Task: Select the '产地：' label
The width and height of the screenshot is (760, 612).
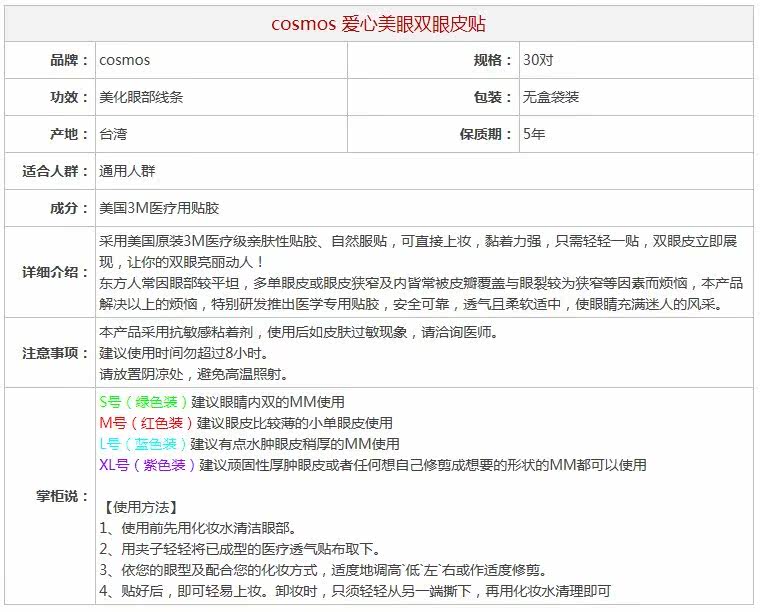Action: coord(70,134)
